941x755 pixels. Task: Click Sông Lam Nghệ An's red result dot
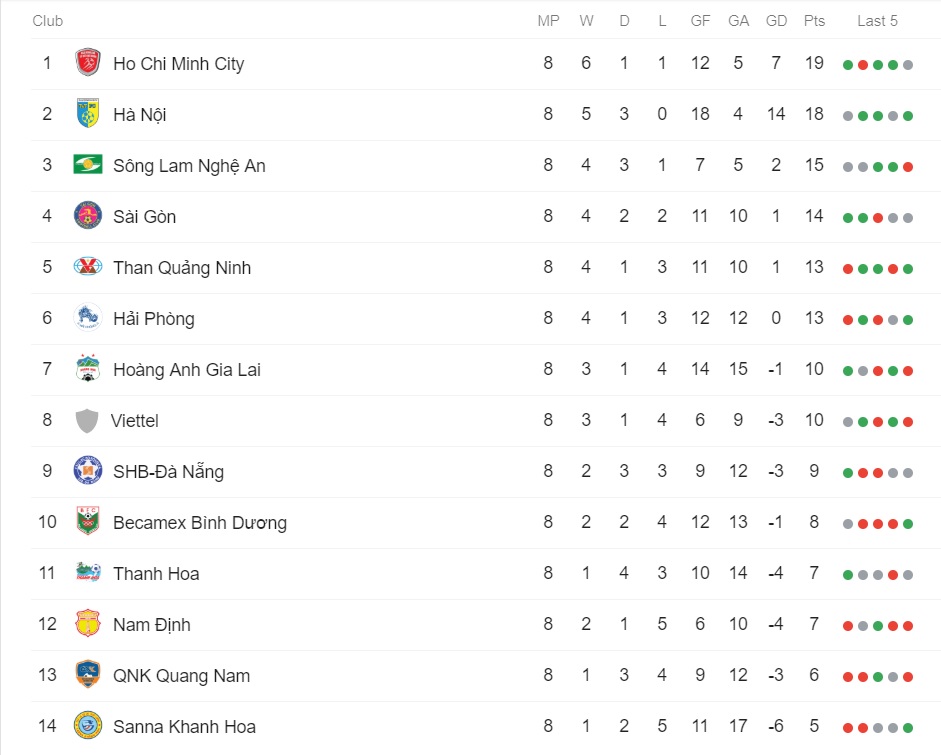(907, 167)
